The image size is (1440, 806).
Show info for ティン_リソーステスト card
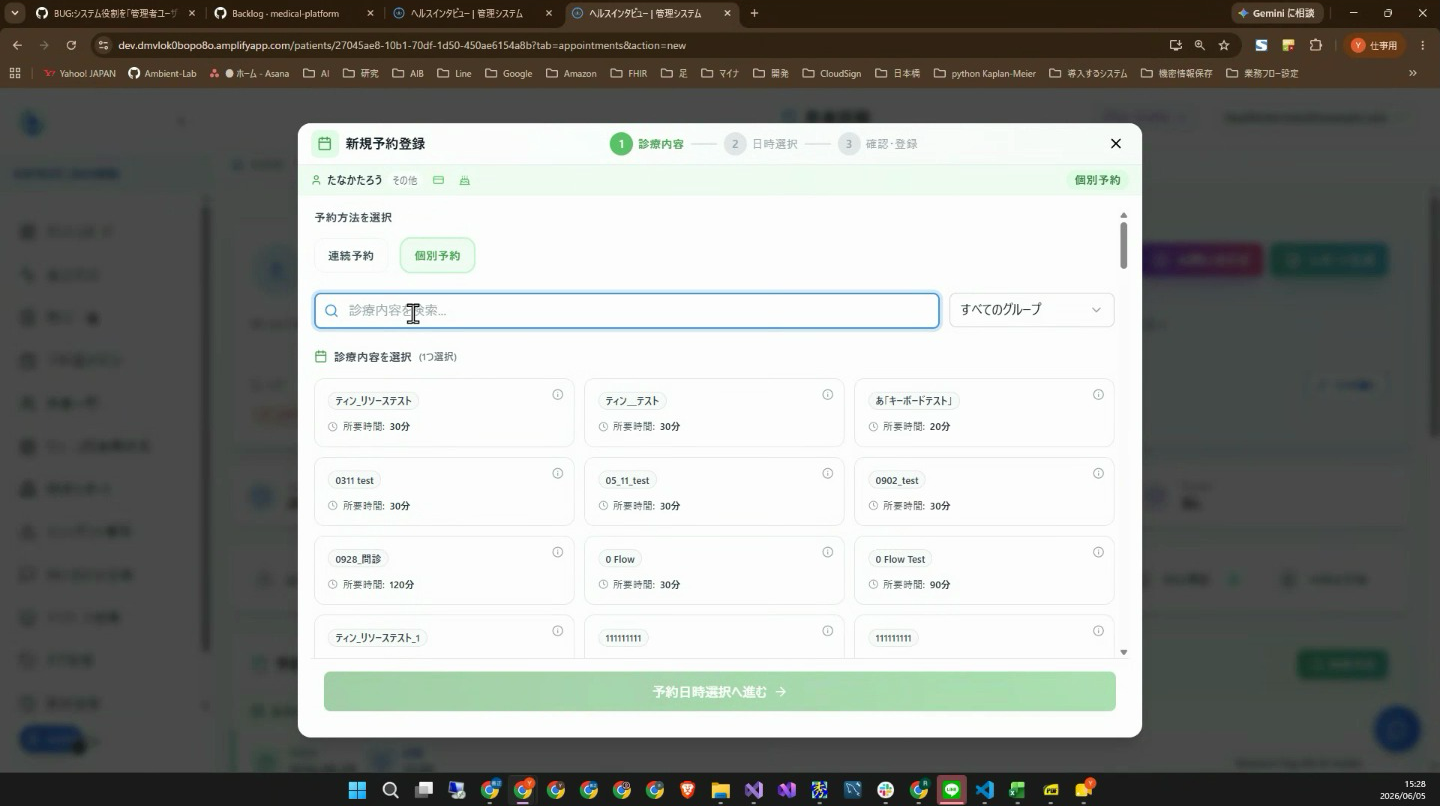tap(558, 395)
